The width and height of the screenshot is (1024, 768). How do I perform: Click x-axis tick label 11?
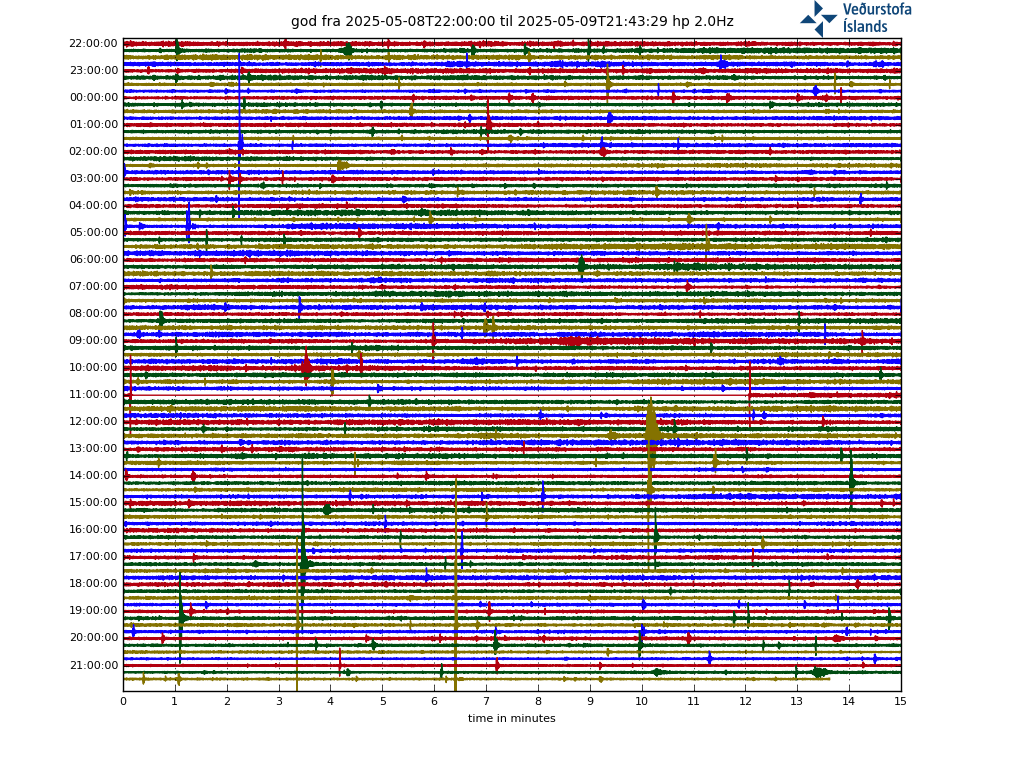point(694,701)
